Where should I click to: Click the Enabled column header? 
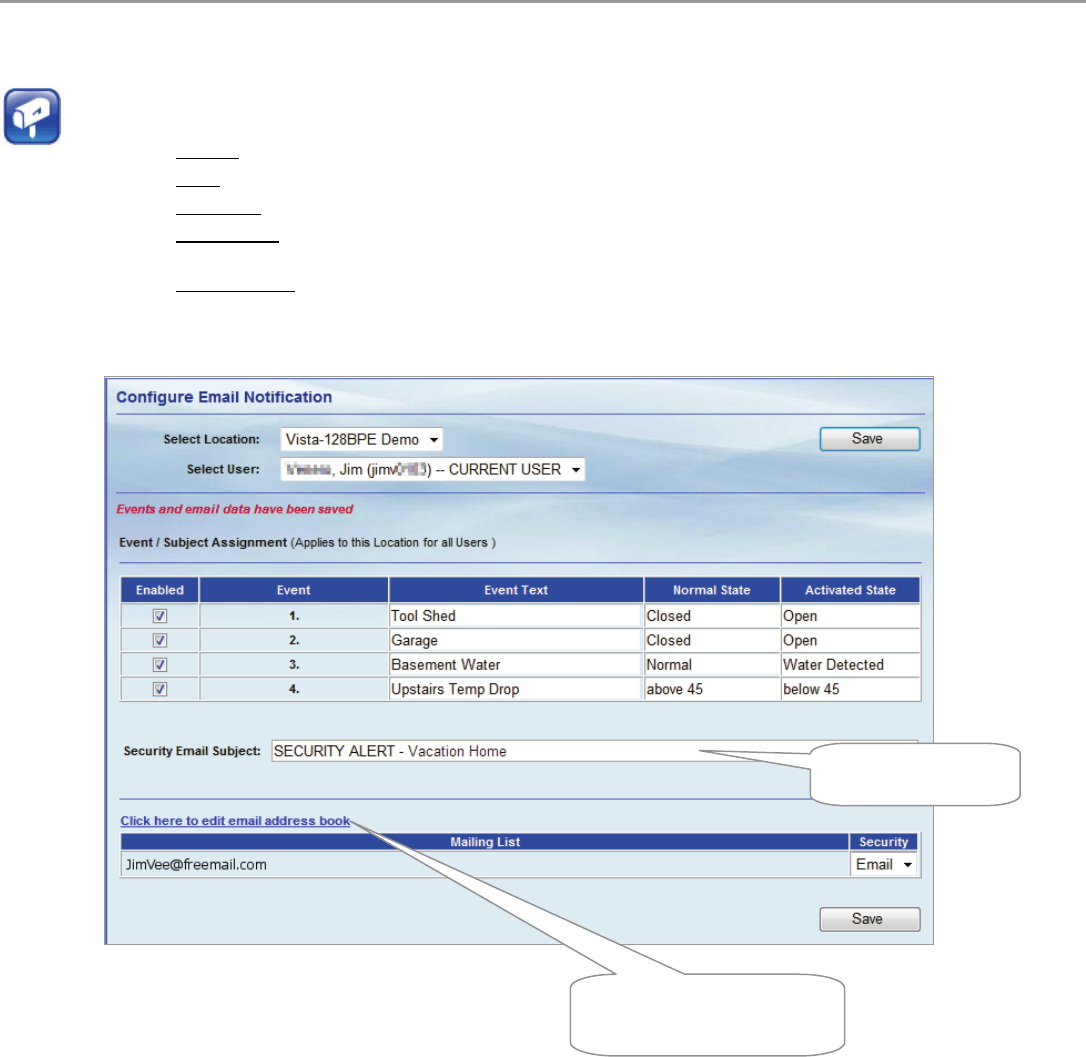tap(160, 590)
